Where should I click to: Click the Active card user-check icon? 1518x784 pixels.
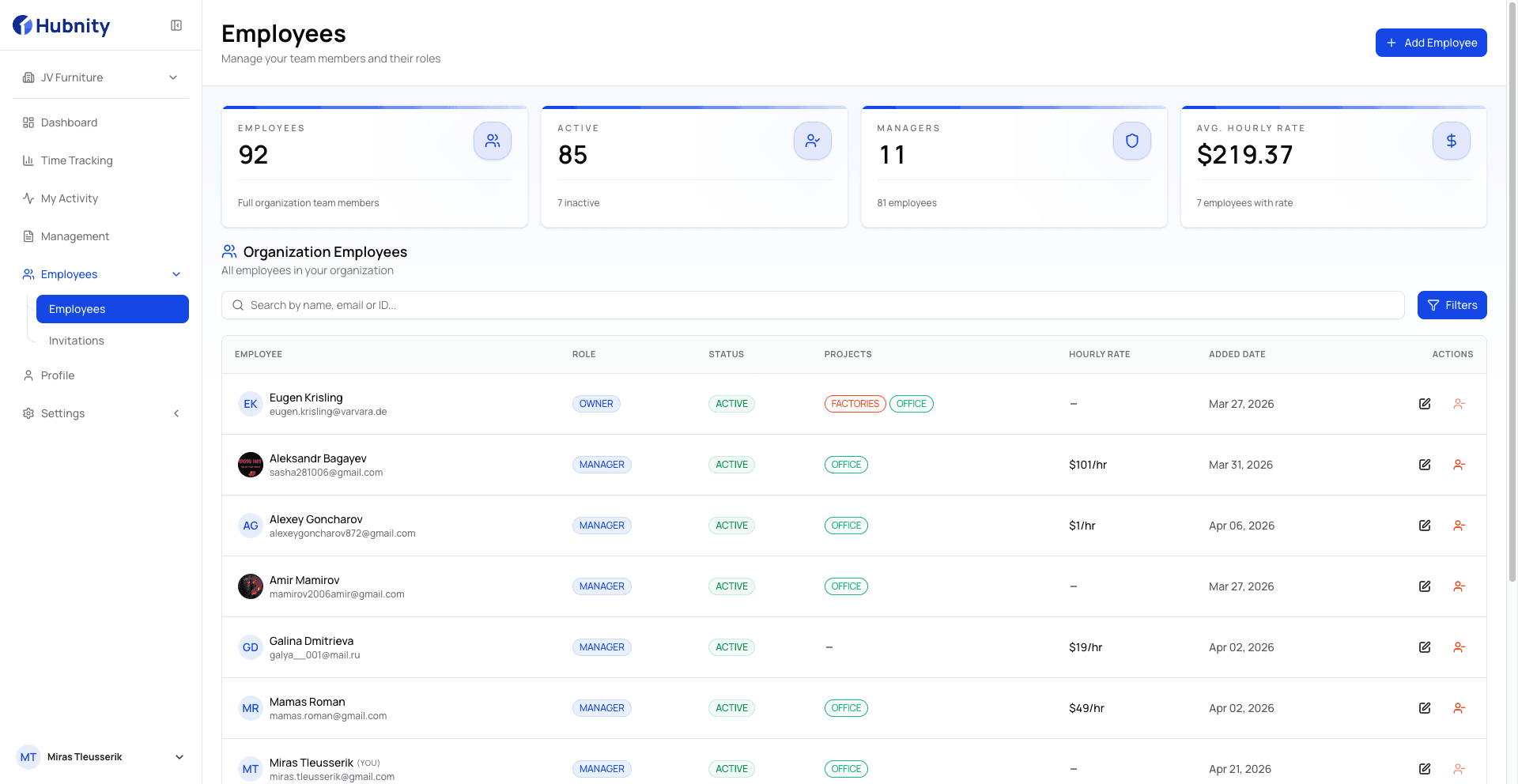click(x=813, y=141)
